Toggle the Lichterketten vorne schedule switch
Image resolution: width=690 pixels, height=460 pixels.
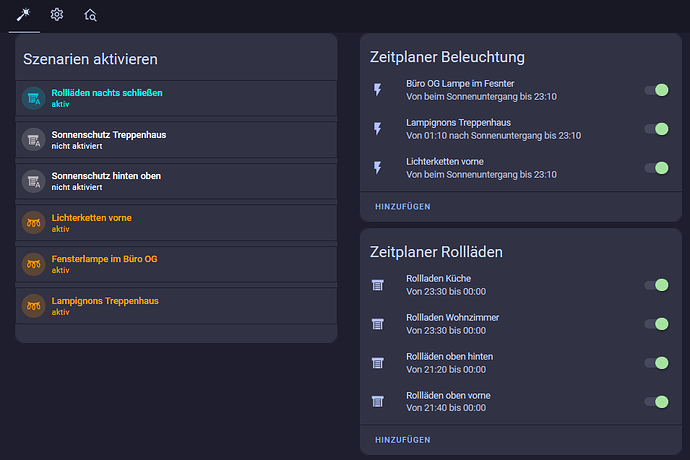click(x=657, y=168)
